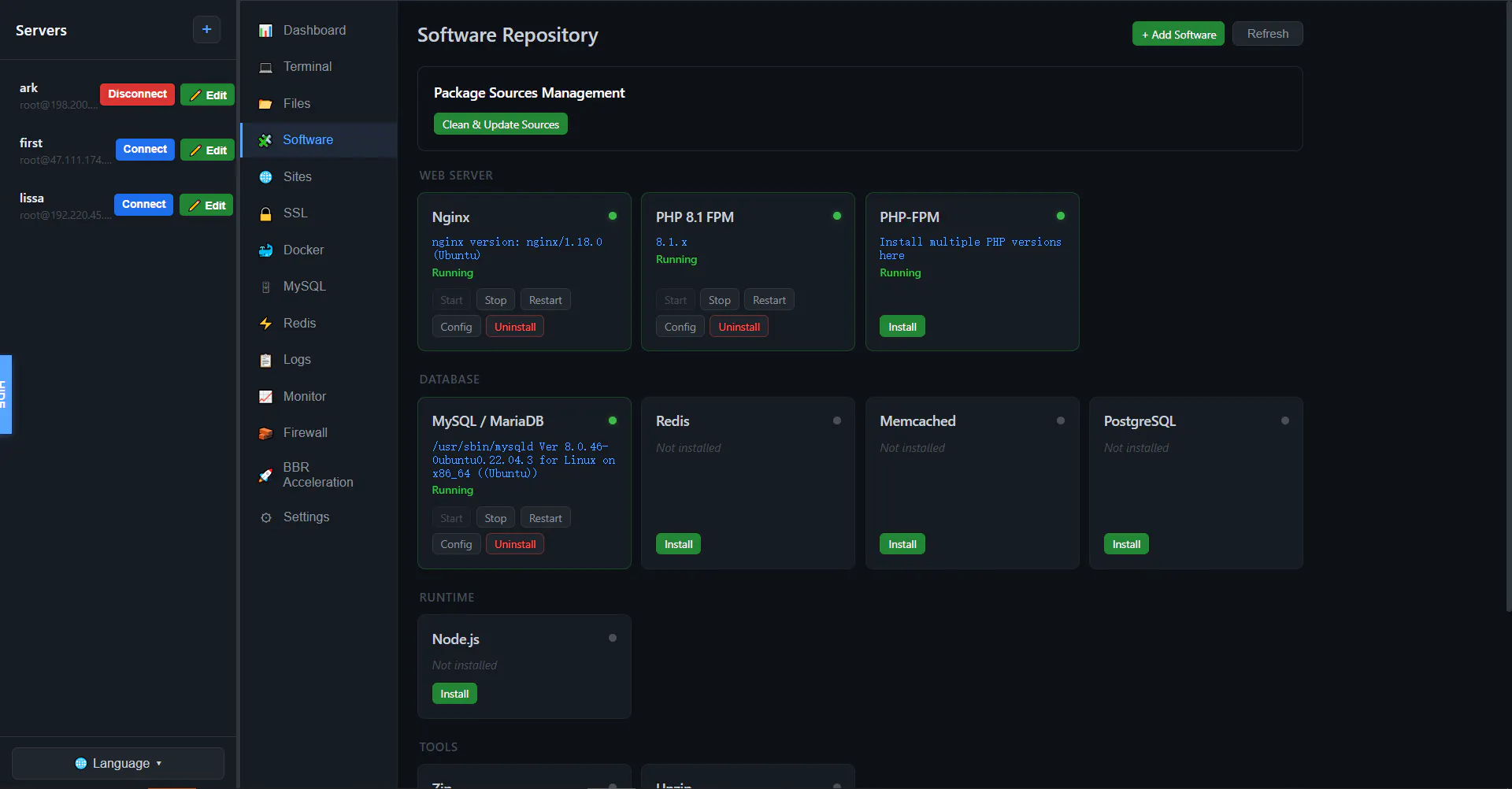Click the Logs clipboard icon
Image resolution: width=1512 pixels, height=789 pixels.
coord(266,360)
